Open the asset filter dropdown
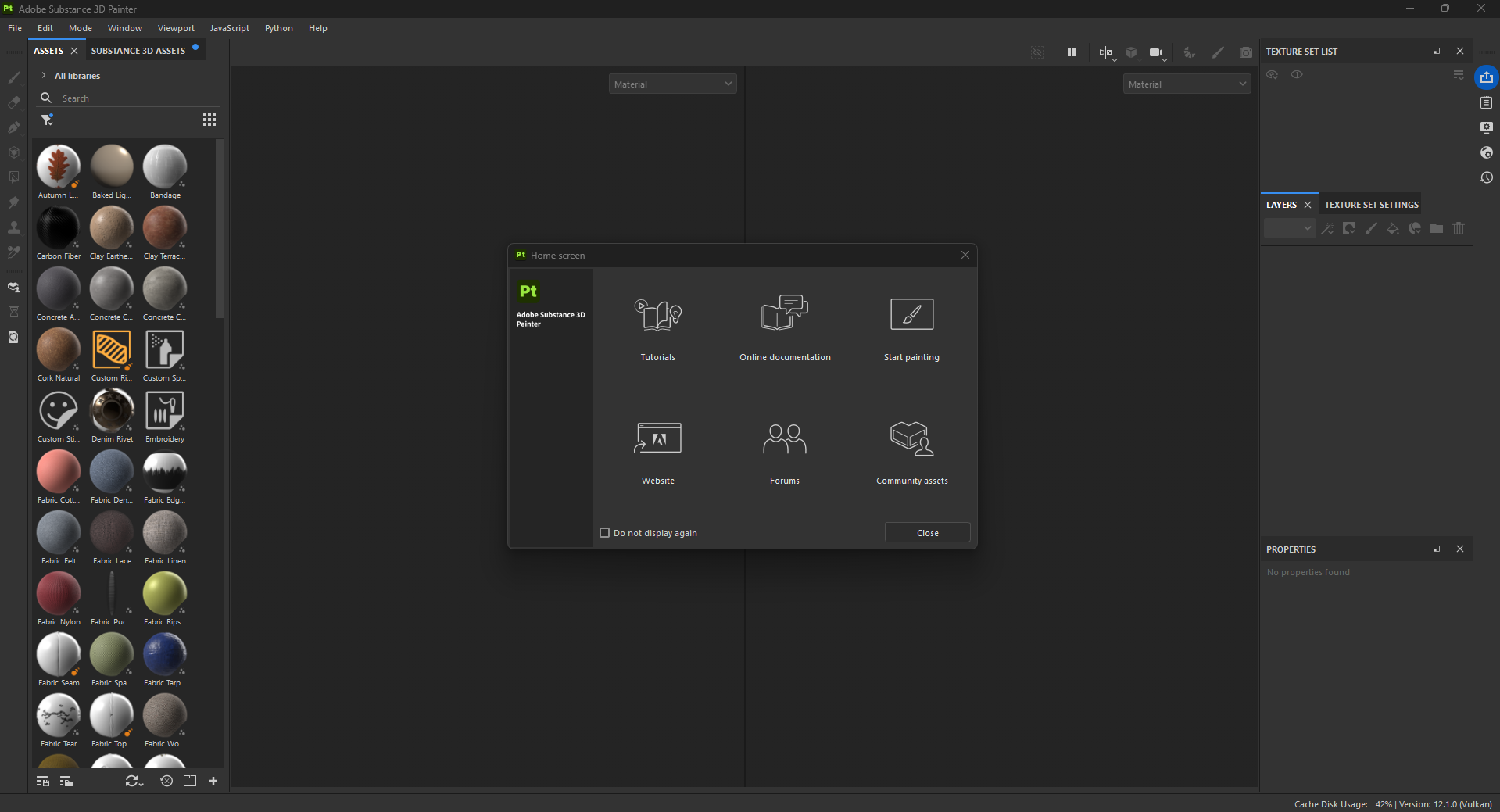This screenshot has height=812, width=1500. pyautogui.click(x=48, y=120)
